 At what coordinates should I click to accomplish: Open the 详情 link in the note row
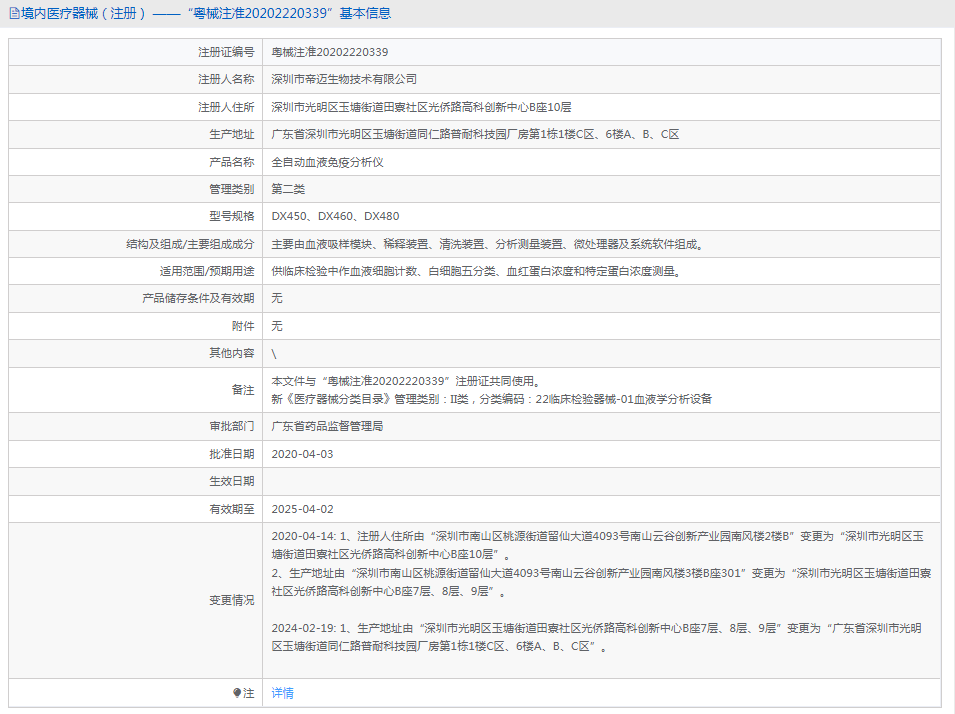[x=283, y=693]
